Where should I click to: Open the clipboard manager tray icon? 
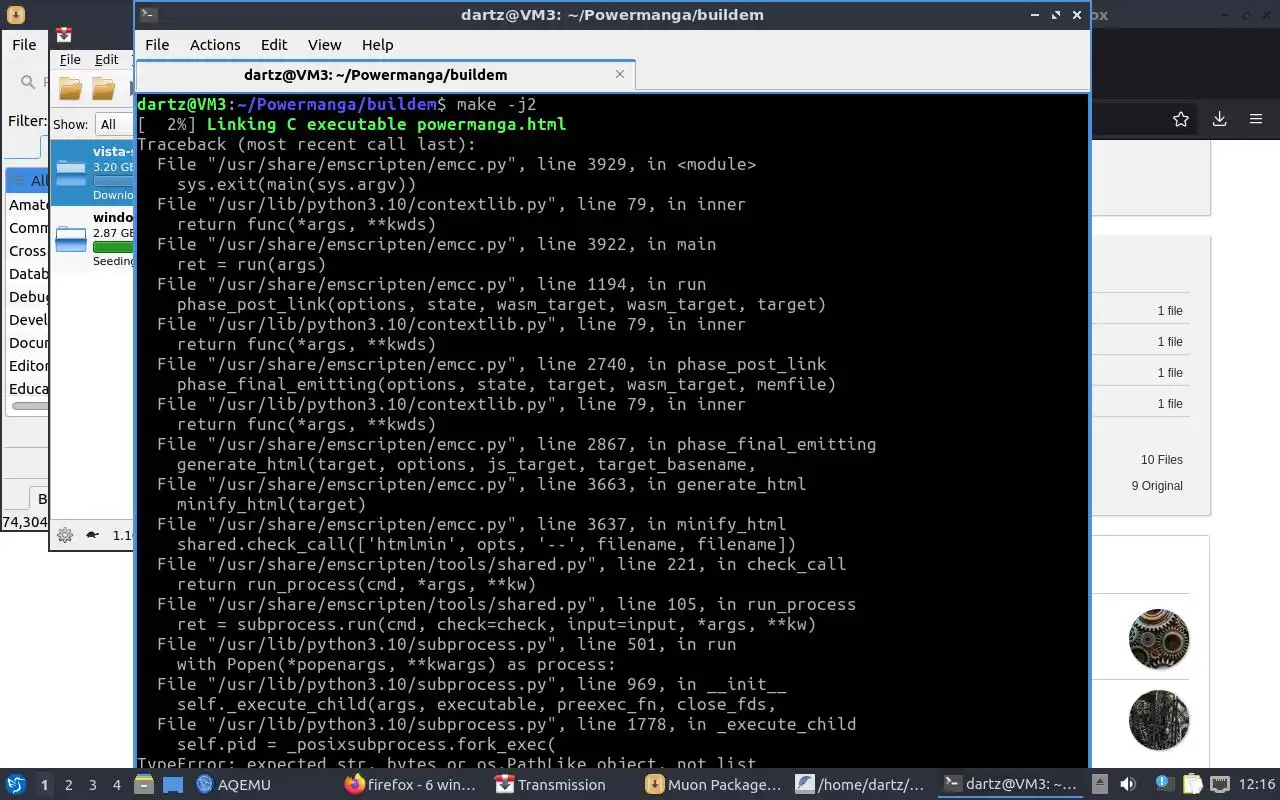pos(1192,785)
